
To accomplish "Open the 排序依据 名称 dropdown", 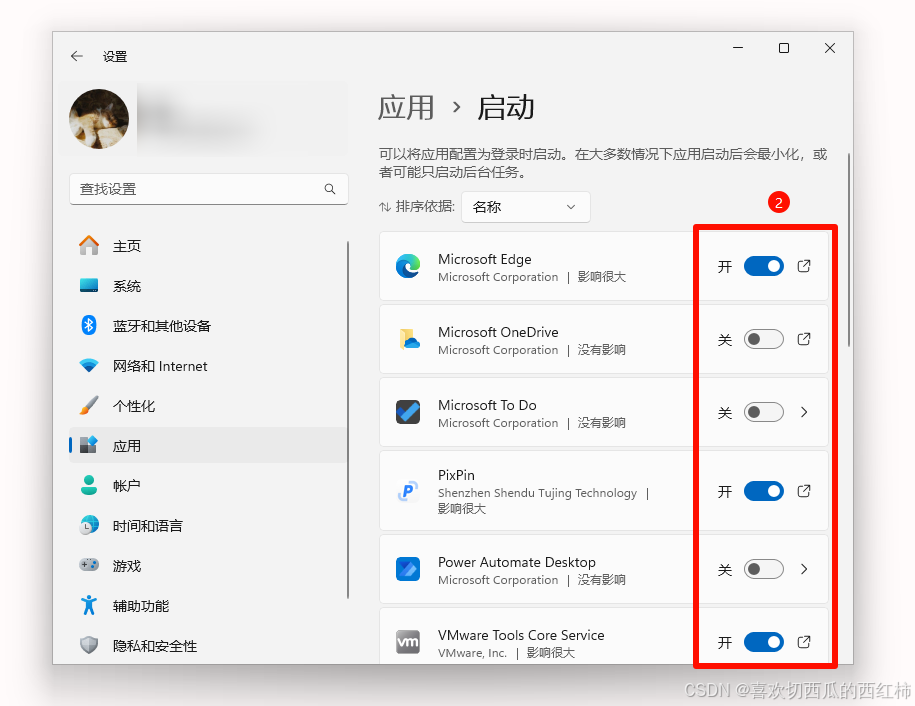I will 525,207.
